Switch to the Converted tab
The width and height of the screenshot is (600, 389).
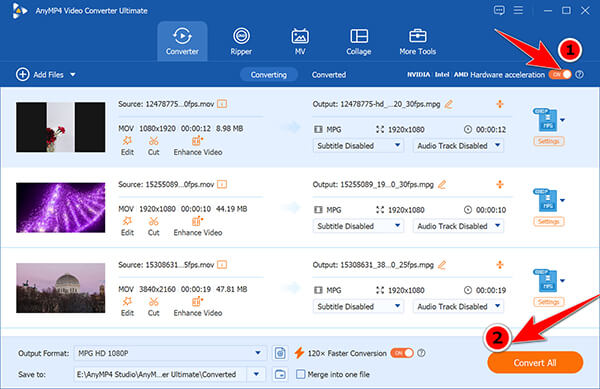[x=329, y=75]
